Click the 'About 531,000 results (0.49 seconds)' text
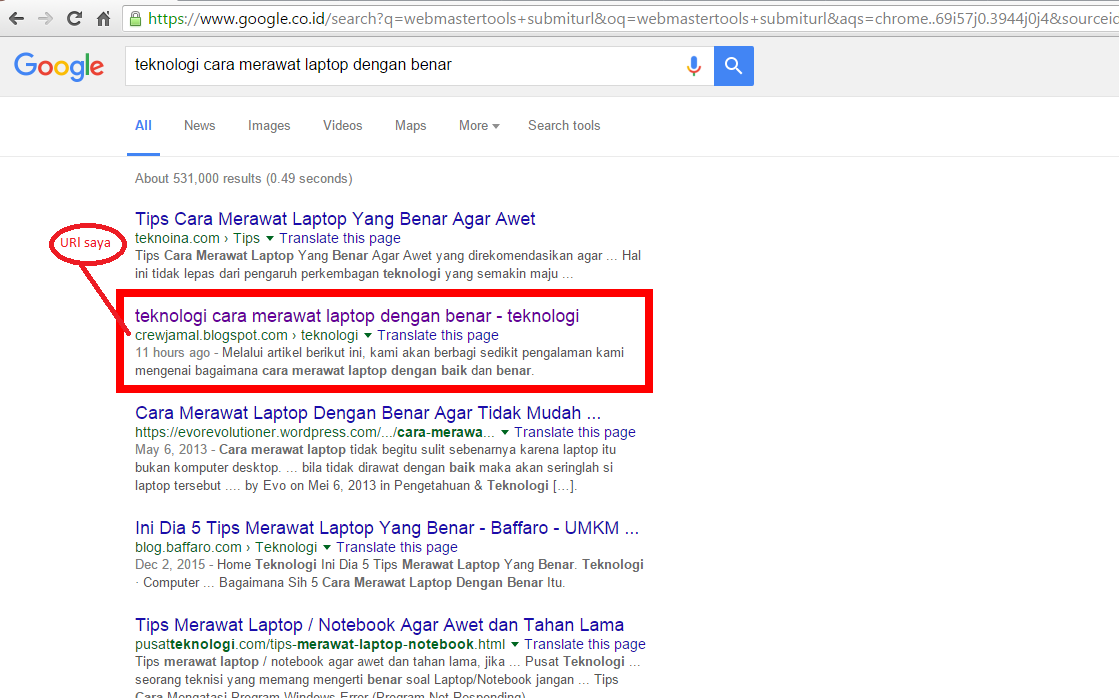Viewport: 1119px width, 698px height. pos(243,178)
